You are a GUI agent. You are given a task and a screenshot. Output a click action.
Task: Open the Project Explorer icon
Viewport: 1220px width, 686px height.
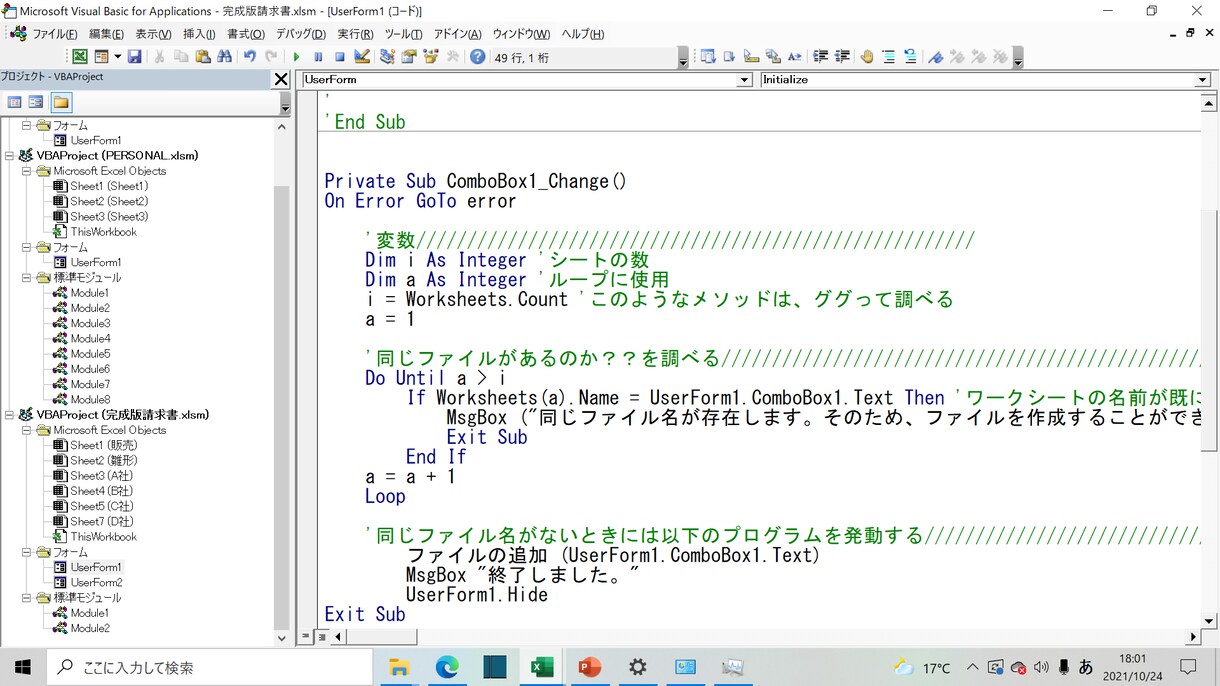point(387,57)
